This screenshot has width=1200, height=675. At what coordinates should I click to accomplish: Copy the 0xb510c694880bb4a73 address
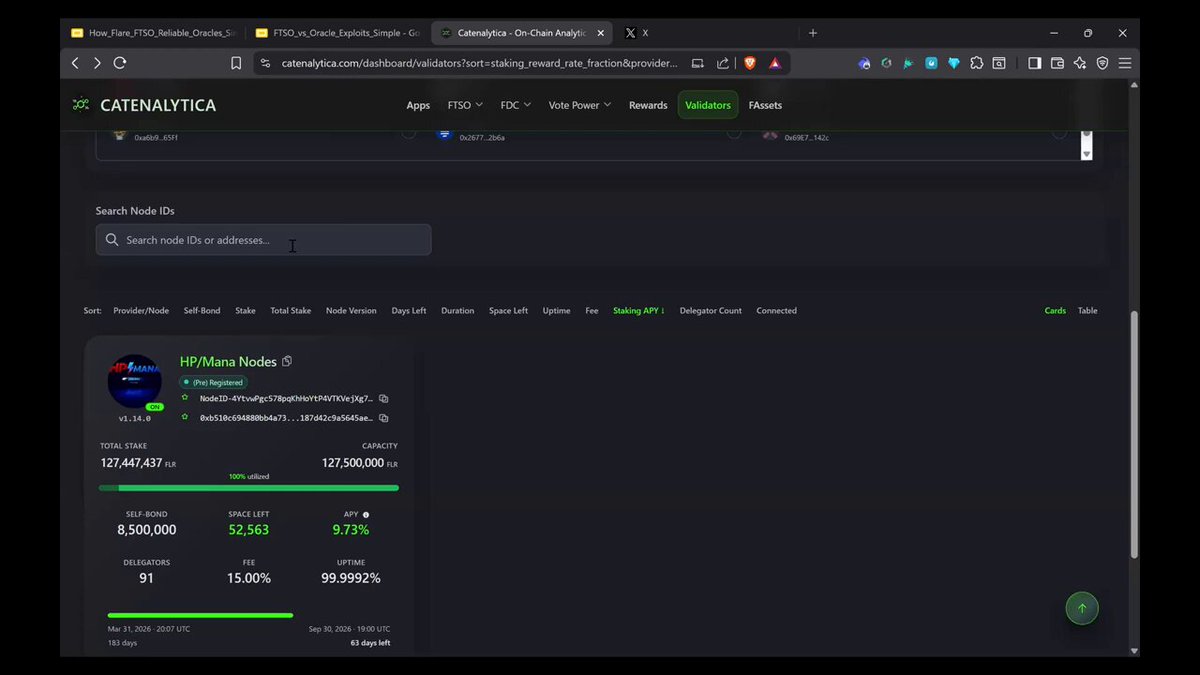pyautogui.click(x=384, y=418)
